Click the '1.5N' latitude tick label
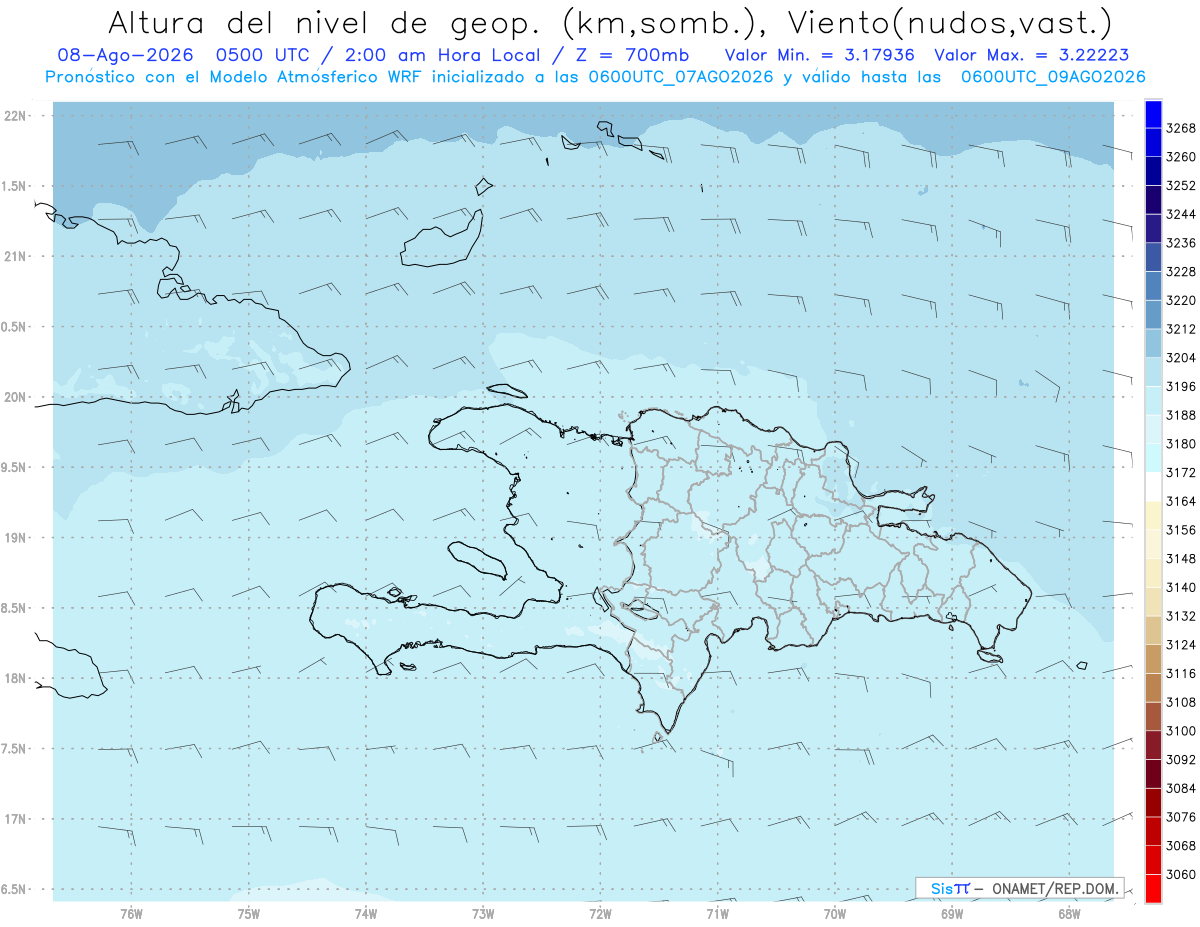The width and height of the screenshot is (1200, 927). click(x=15, y=186)
